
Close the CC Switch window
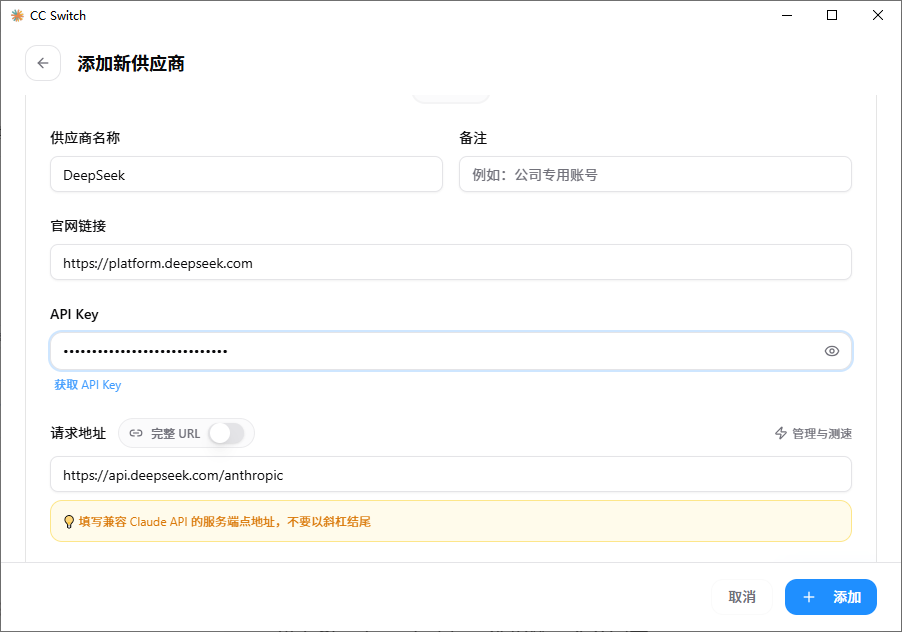[877, 16]
